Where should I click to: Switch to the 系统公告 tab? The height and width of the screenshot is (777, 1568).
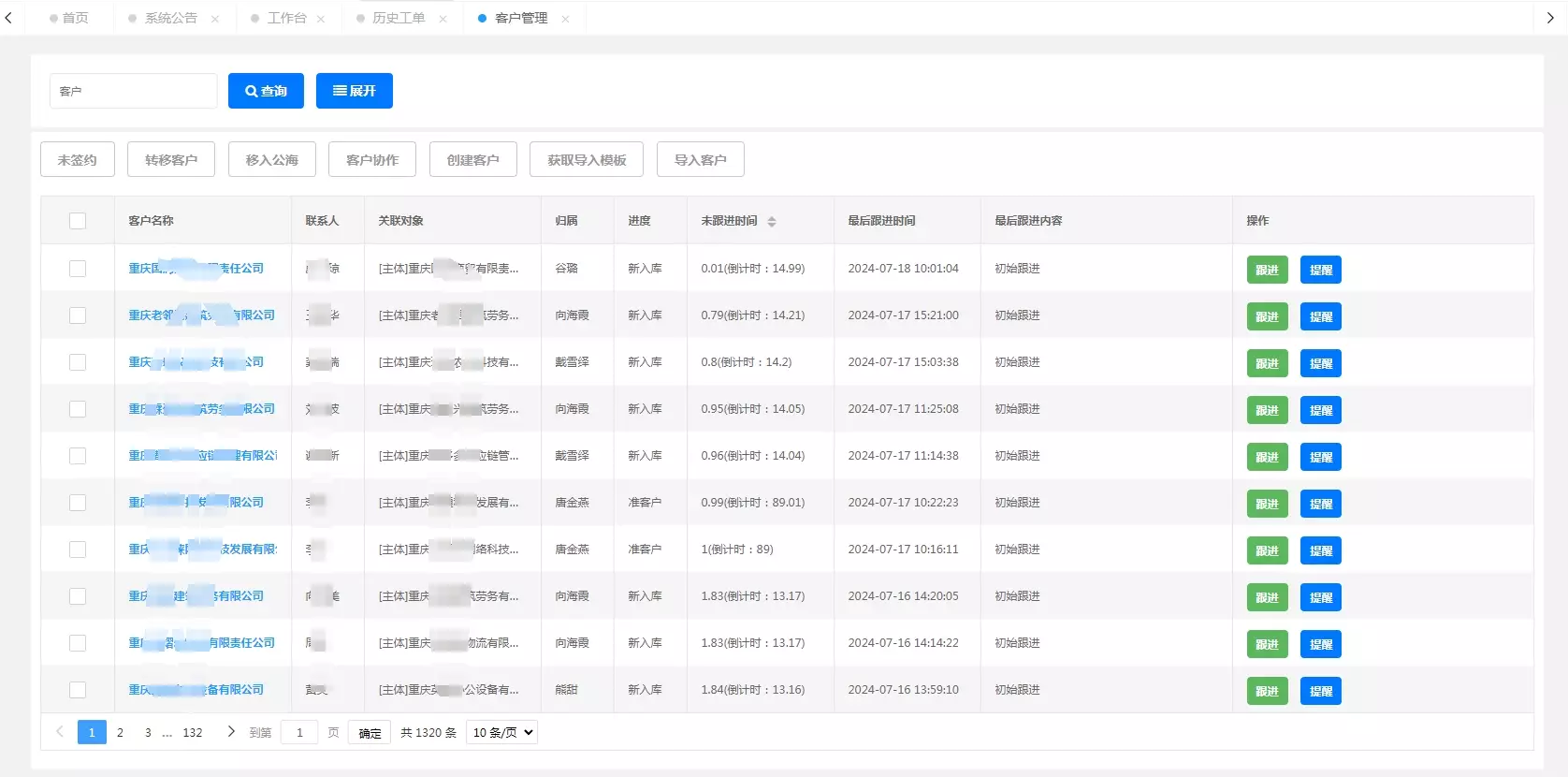coord(170,18)
